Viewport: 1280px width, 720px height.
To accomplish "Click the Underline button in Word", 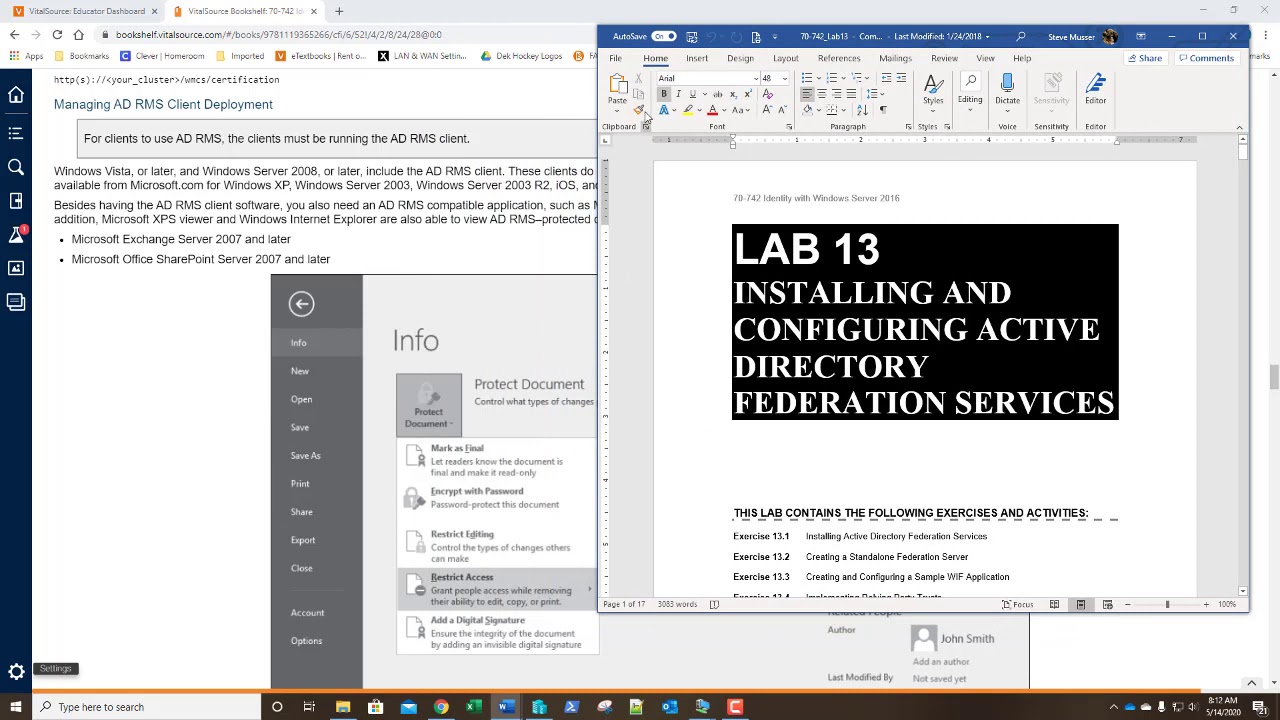I will click(691, 94).
